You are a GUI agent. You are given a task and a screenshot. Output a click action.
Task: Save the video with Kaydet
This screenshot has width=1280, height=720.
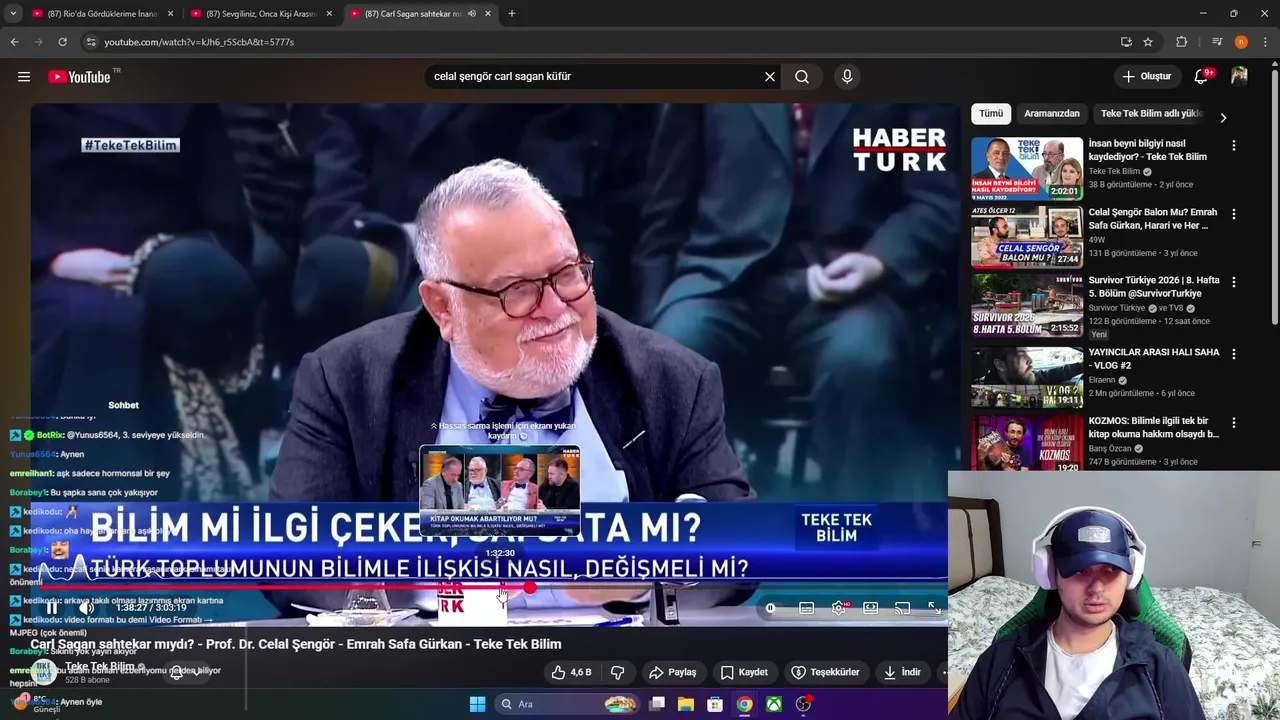click(745, 672)
